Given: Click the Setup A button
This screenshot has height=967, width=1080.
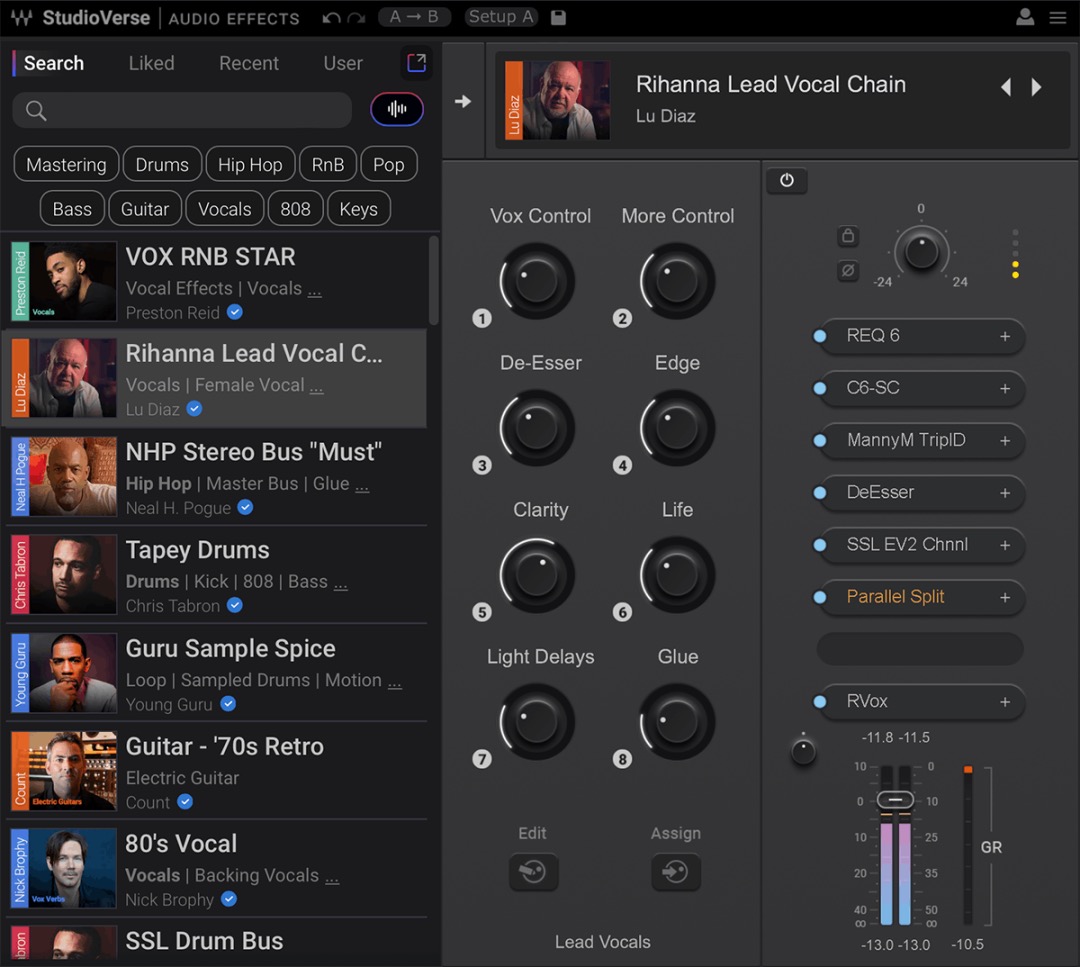Looking at the screenshot, I should click(501, 17).
